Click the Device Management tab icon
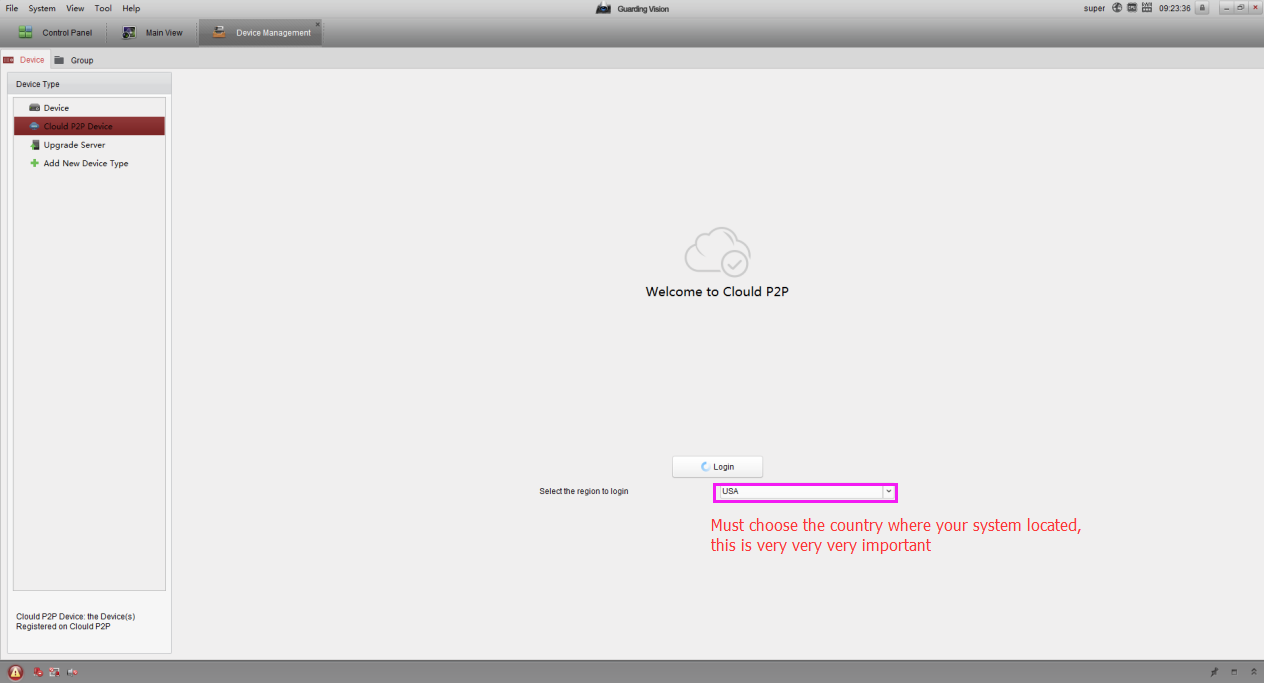 (x=219, y=32)
